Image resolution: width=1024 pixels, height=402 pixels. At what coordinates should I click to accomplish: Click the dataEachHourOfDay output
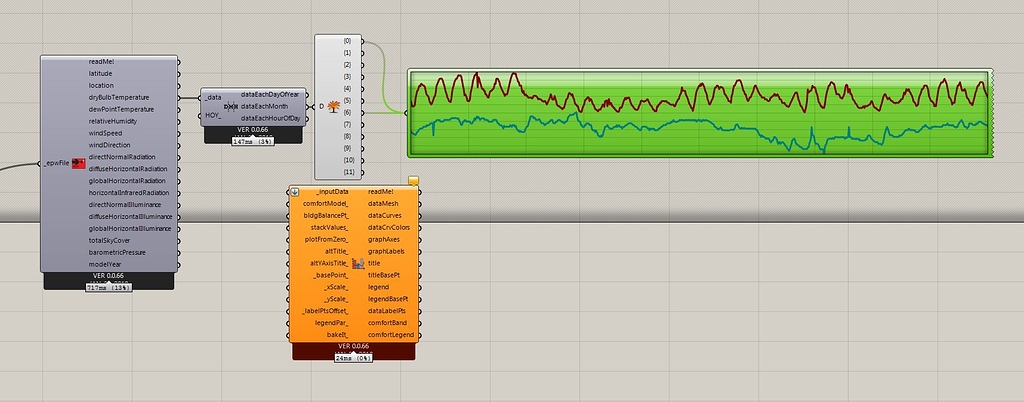coord(270,118)
